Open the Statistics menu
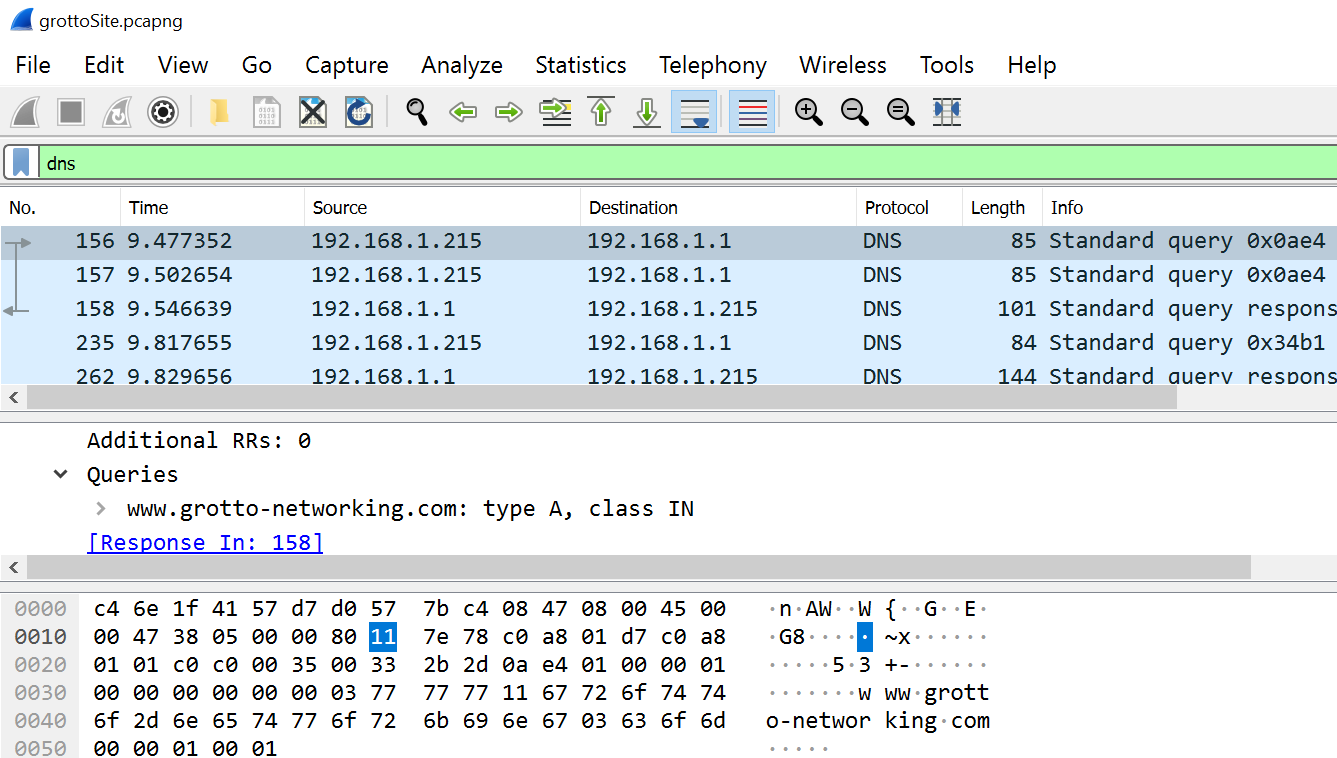This screenshot has width=1337, height=758. coord(580,65)
